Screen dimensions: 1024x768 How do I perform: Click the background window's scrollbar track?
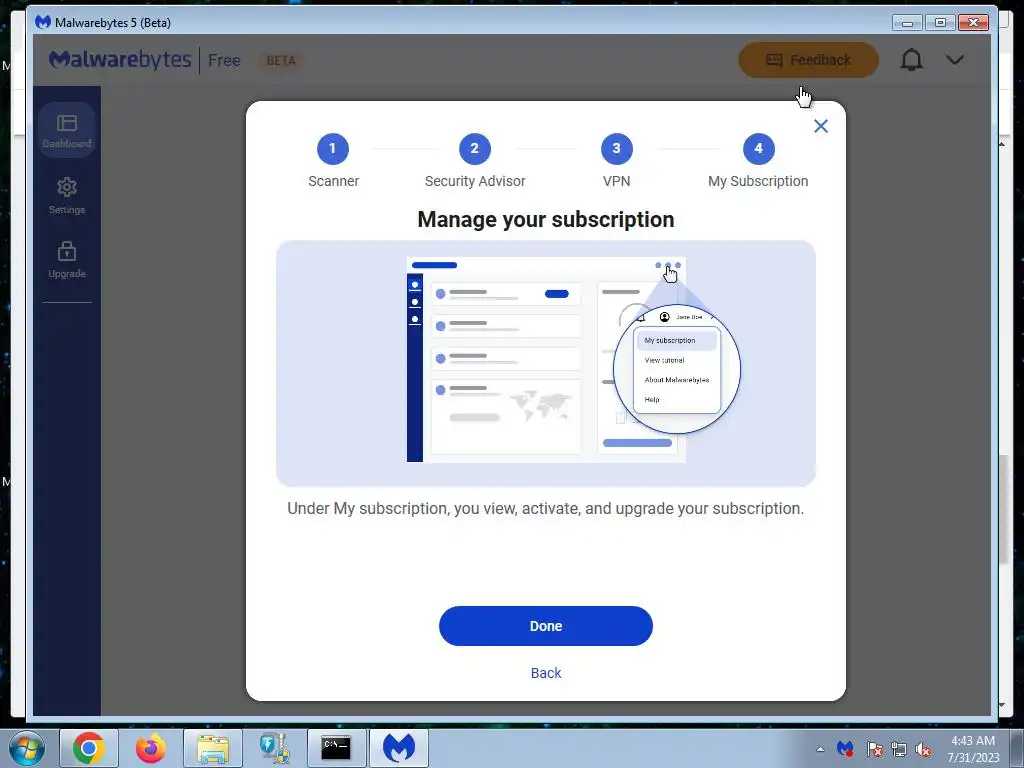click(1002, 424)
